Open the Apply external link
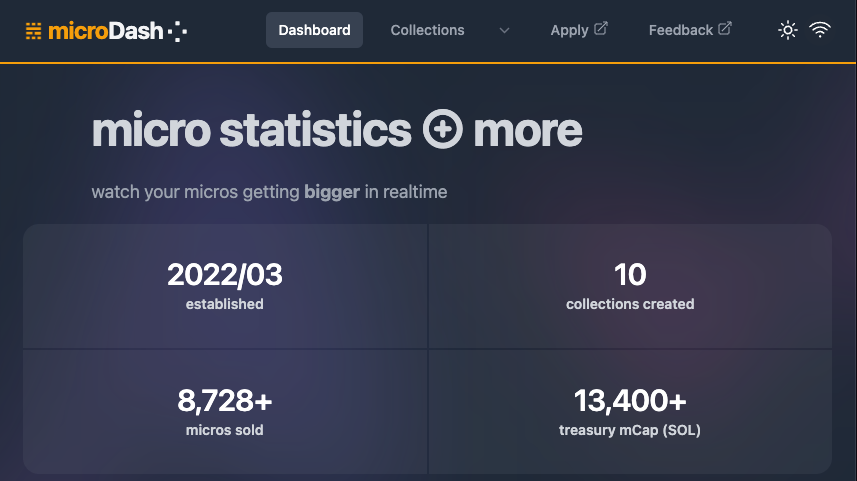The height and width of the screenshot is (481, 857). (x=579, y=30)
